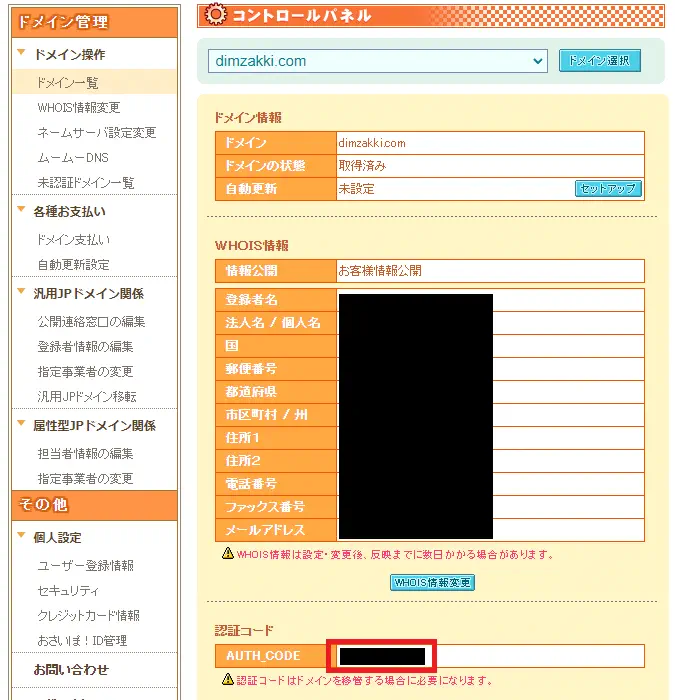Screen dimensions: 675x700
Task: Collapse the 個人設定 section triangle
Action: [22, 537]
